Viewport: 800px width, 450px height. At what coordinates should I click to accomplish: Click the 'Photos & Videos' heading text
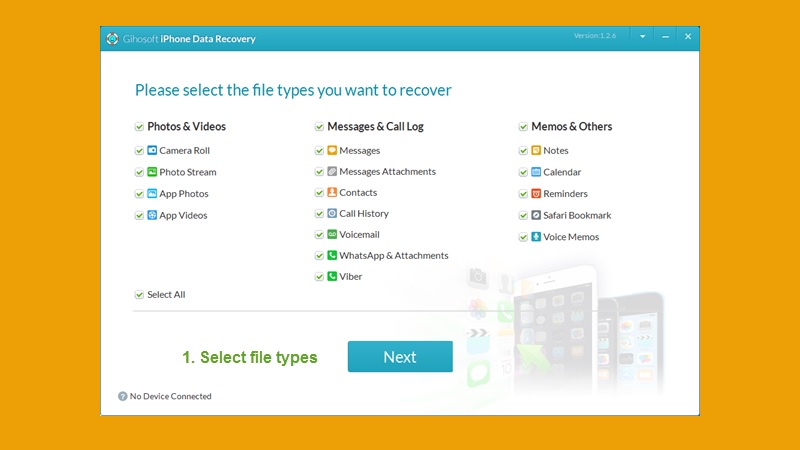pos(186,127)
